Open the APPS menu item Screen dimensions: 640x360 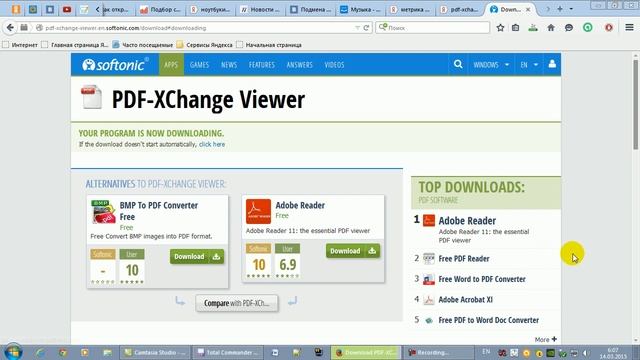point(171,64)
